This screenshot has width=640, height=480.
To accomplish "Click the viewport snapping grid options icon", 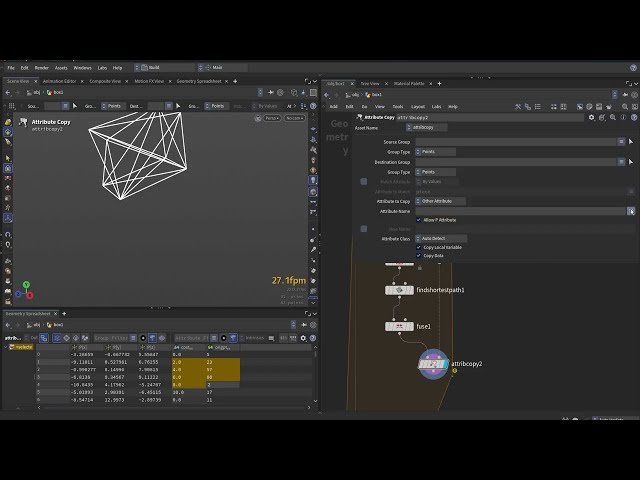I will pyautogui.click(x=12, y=106).
